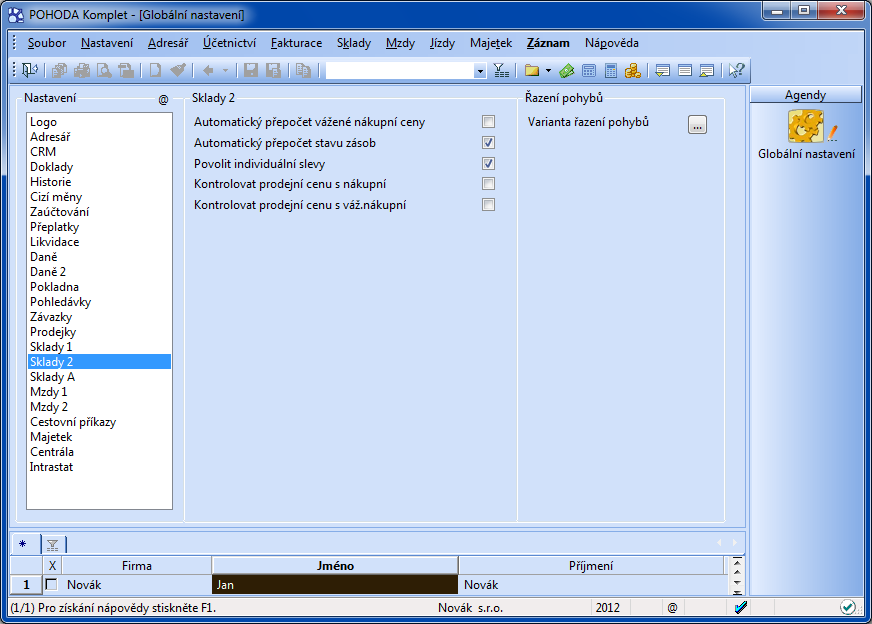The height and width of the screenshot is (624, 872).
Task: Select Daně 2 in settings list
Action: click(99, 271)
